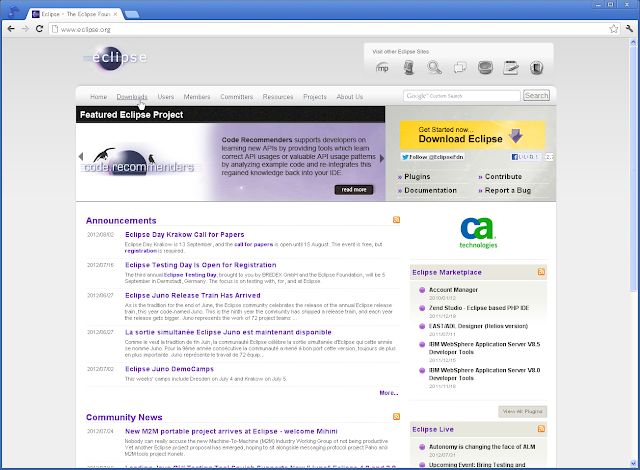
Task: Open the Members navigation item
Action: [x=197, y=97]
